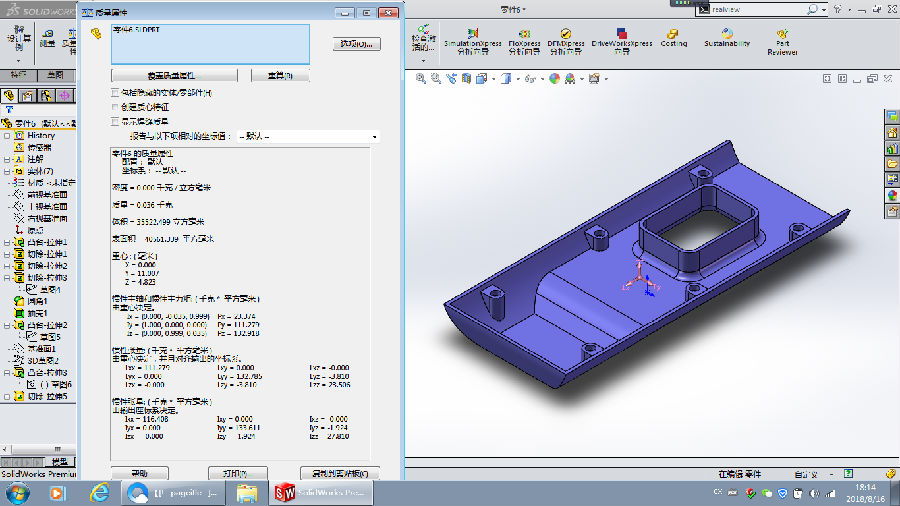This screenshot has height=506, width=900.
Task: Switch to the ConfigurationManager tab icon
Action: click(x=47, y=95)
